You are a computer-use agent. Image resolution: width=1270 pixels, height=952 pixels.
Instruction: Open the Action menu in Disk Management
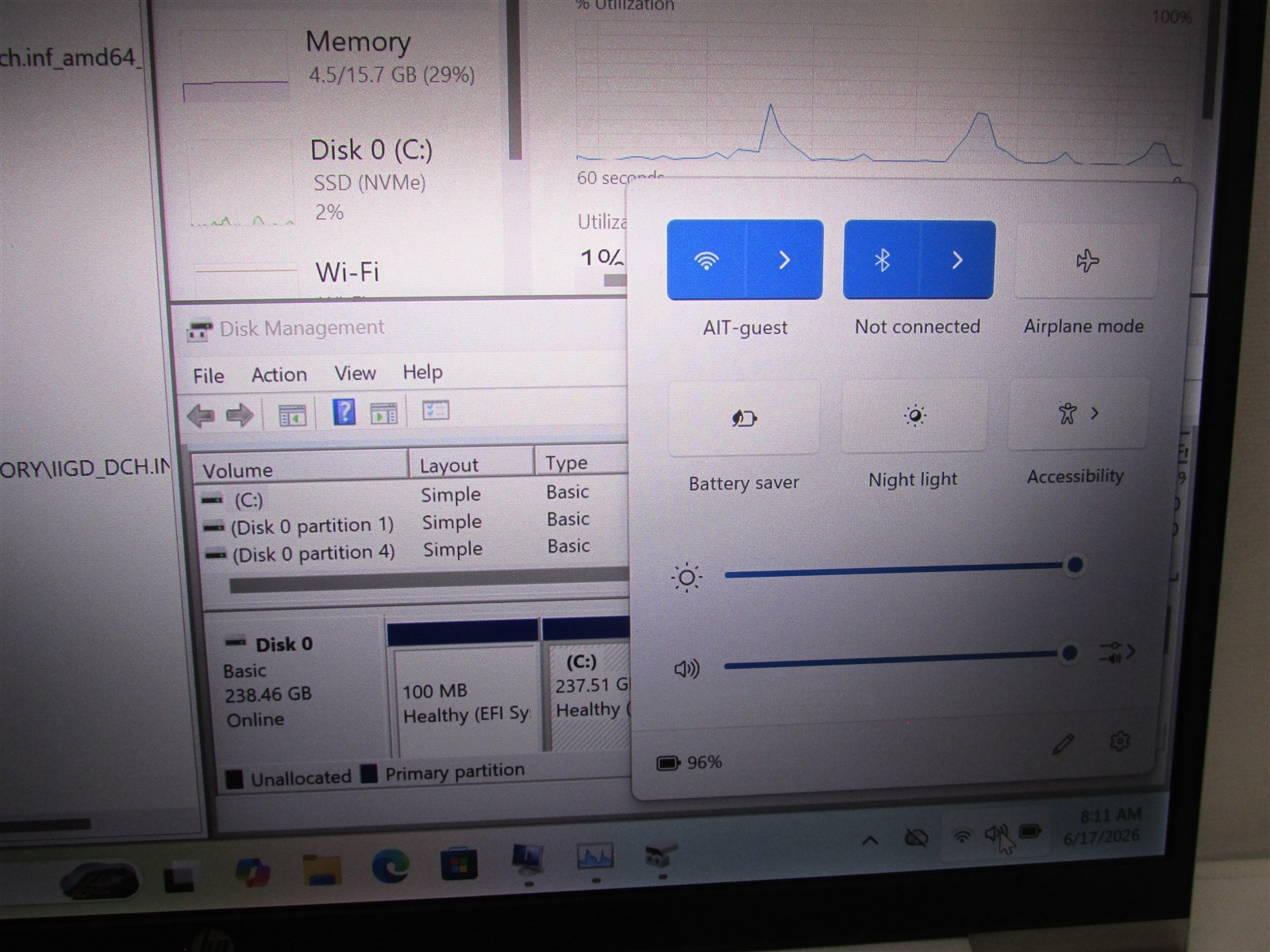(x=279, y=374)
